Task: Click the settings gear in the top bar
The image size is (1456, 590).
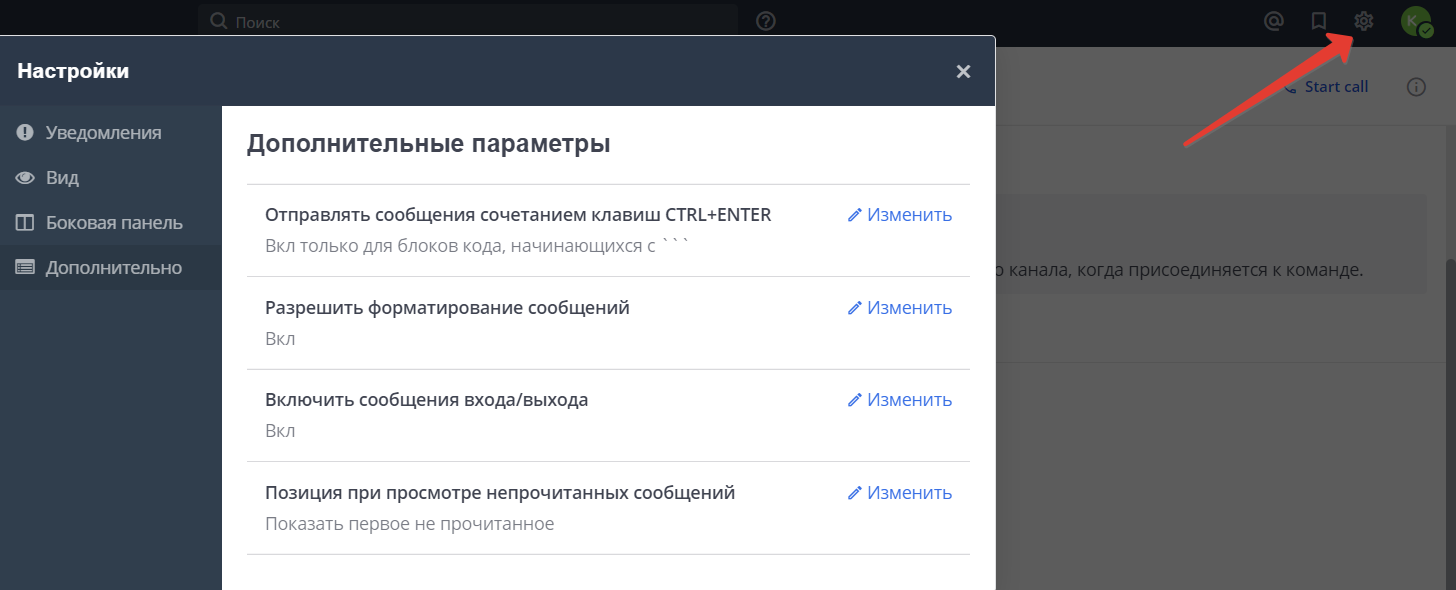Action: click(1363, 20)
